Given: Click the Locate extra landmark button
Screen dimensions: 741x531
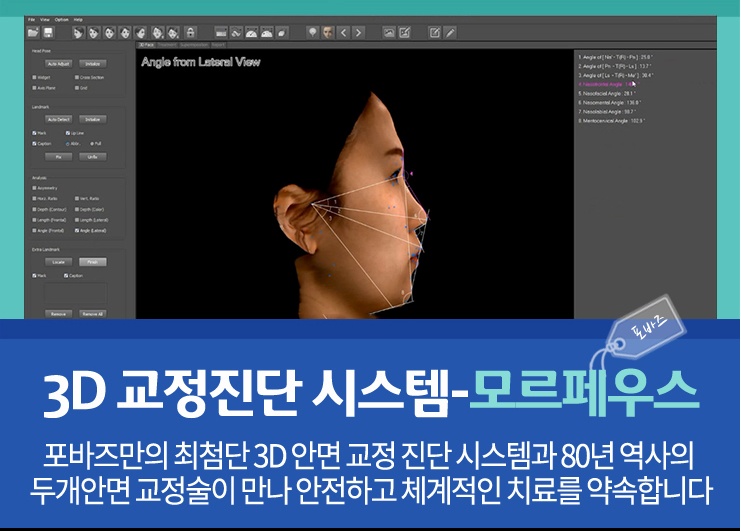Looking at the screenshot, I should click(59, 262).
